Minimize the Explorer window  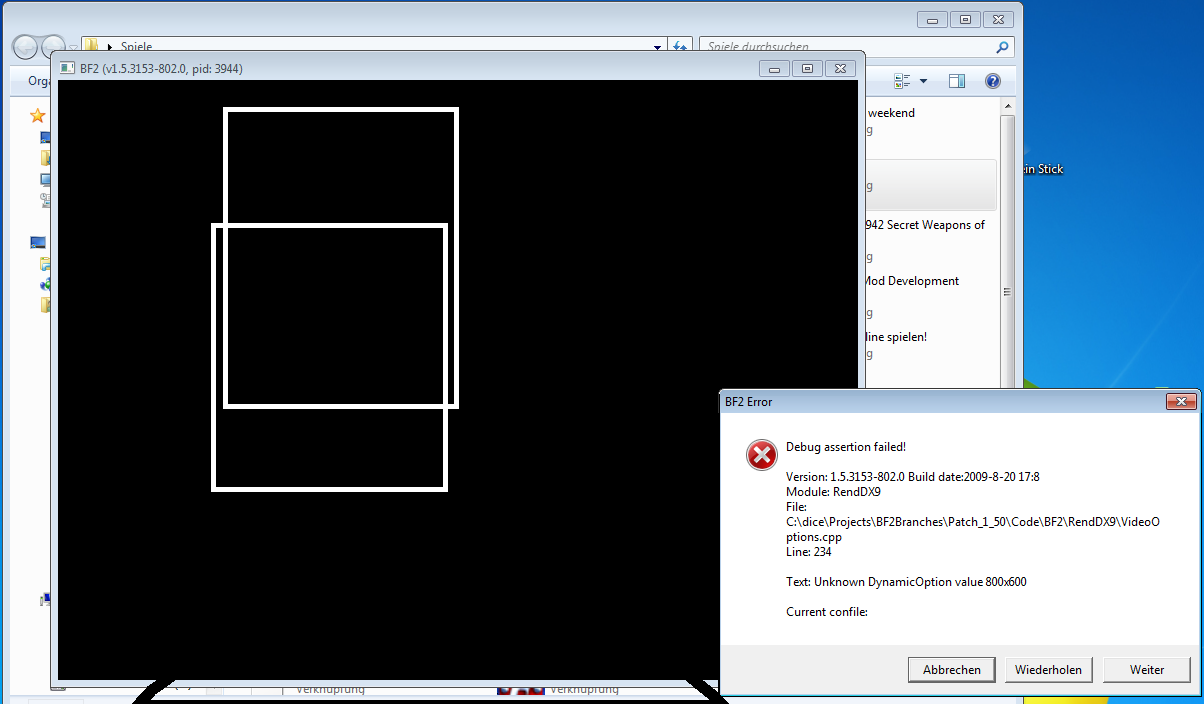(933, 19)
